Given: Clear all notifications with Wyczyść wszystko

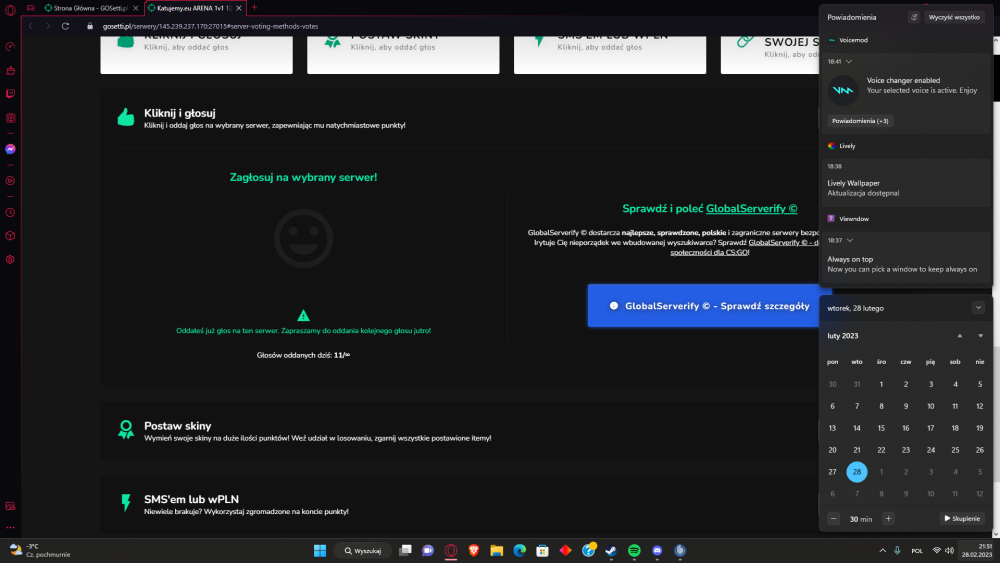Looking at the screenshot, I should (953, 17).
